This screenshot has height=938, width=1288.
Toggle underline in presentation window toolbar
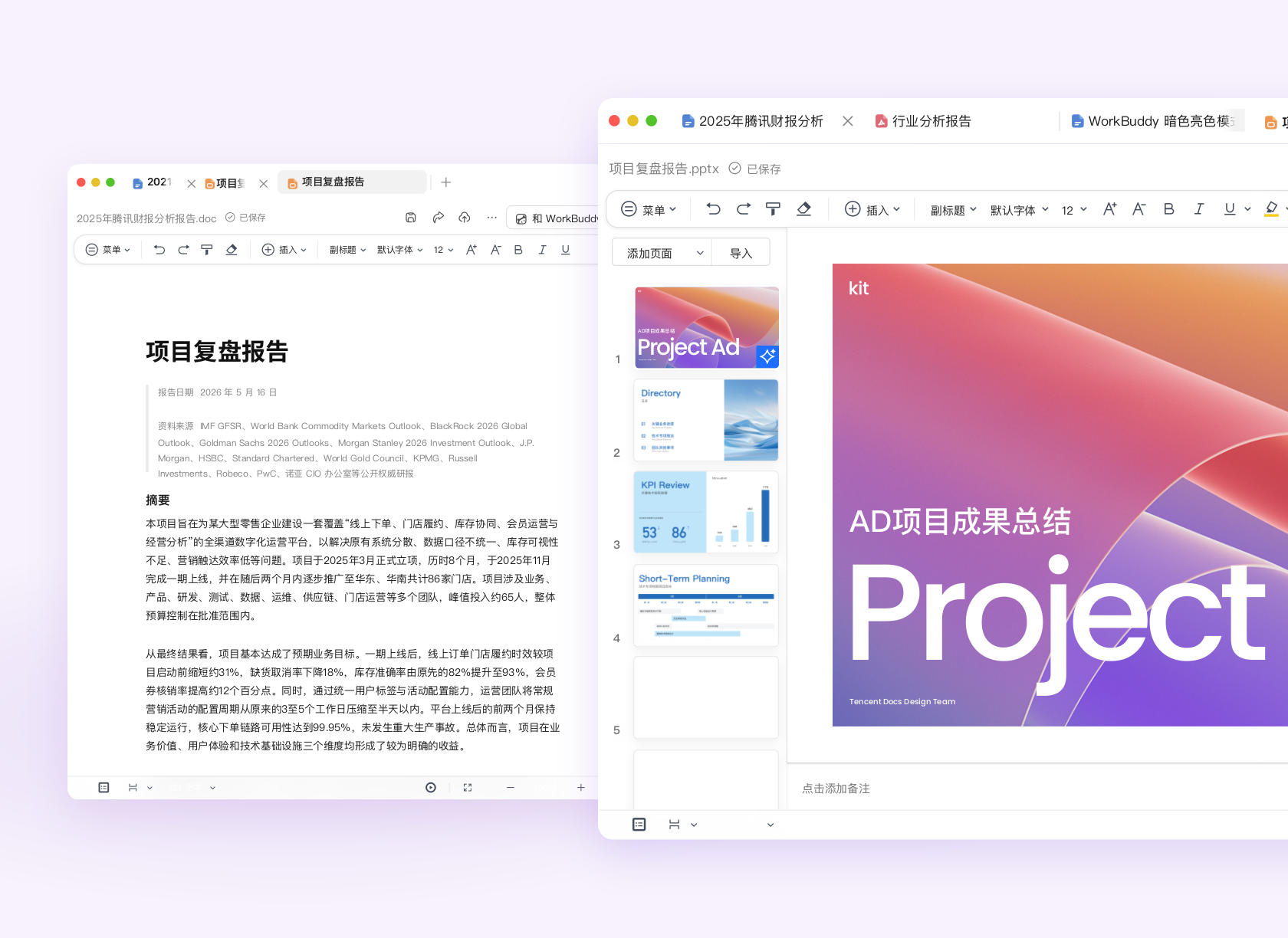coord(1230,209)
